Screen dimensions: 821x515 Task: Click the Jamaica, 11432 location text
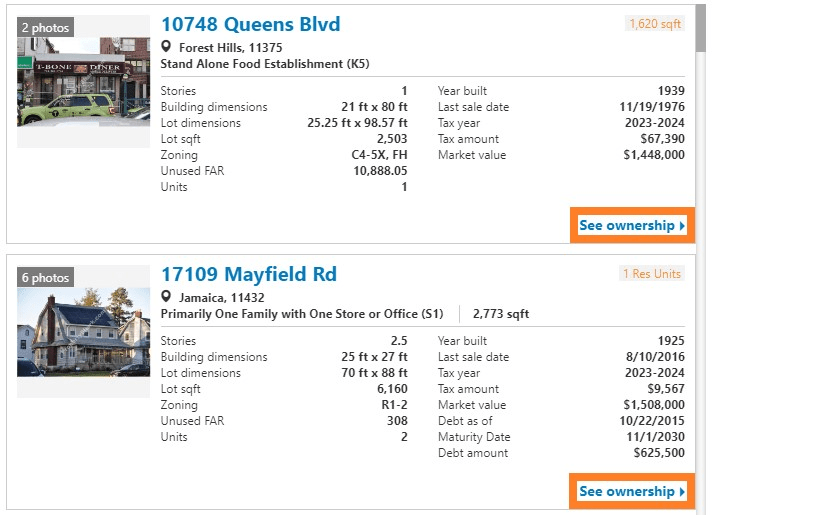(x=222, y=298)
